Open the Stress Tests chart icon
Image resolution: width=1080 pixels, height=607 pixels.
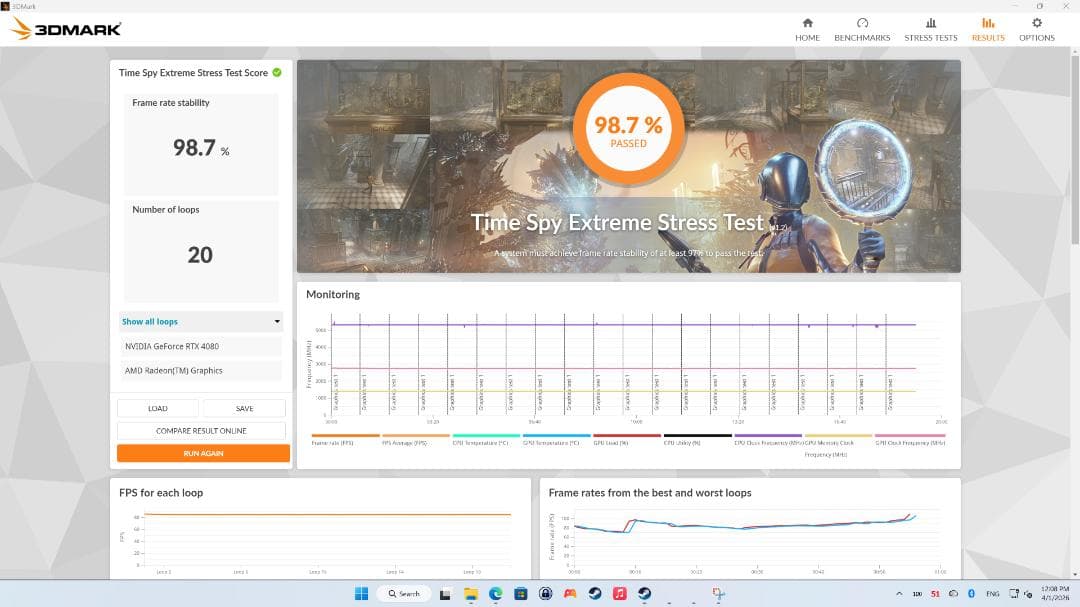tap(931, 23)
